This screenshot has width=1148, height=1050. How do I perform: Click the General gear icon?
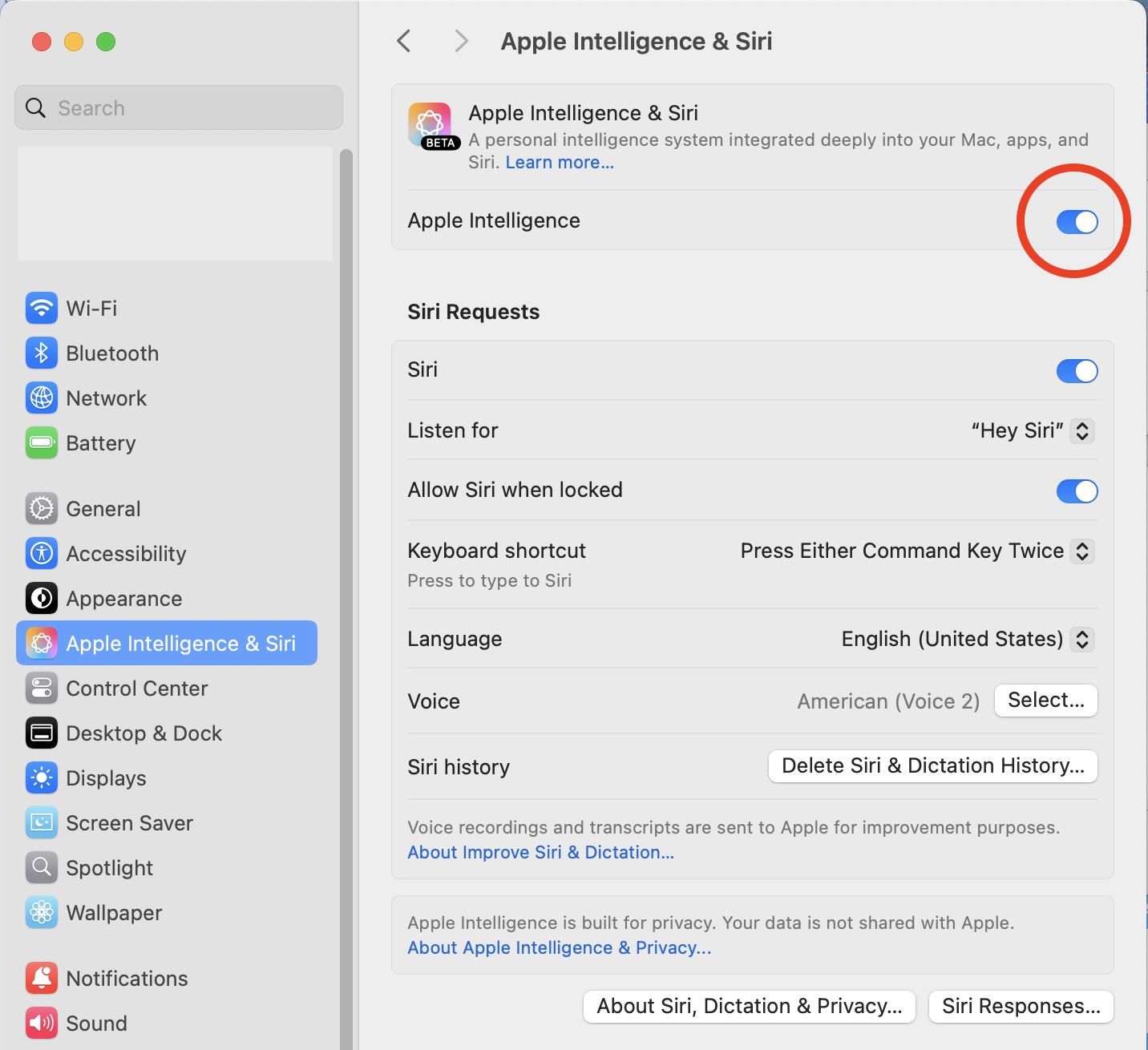click(41, 508)
